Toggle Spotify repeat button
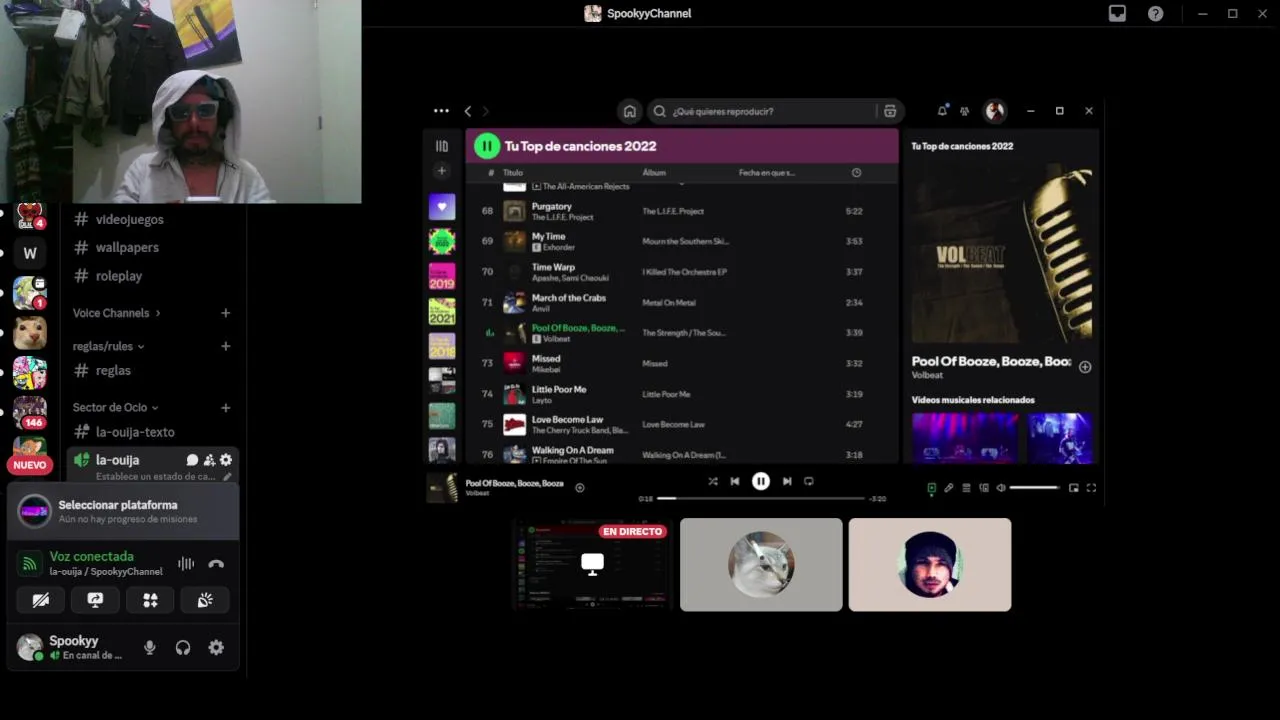 809,481
